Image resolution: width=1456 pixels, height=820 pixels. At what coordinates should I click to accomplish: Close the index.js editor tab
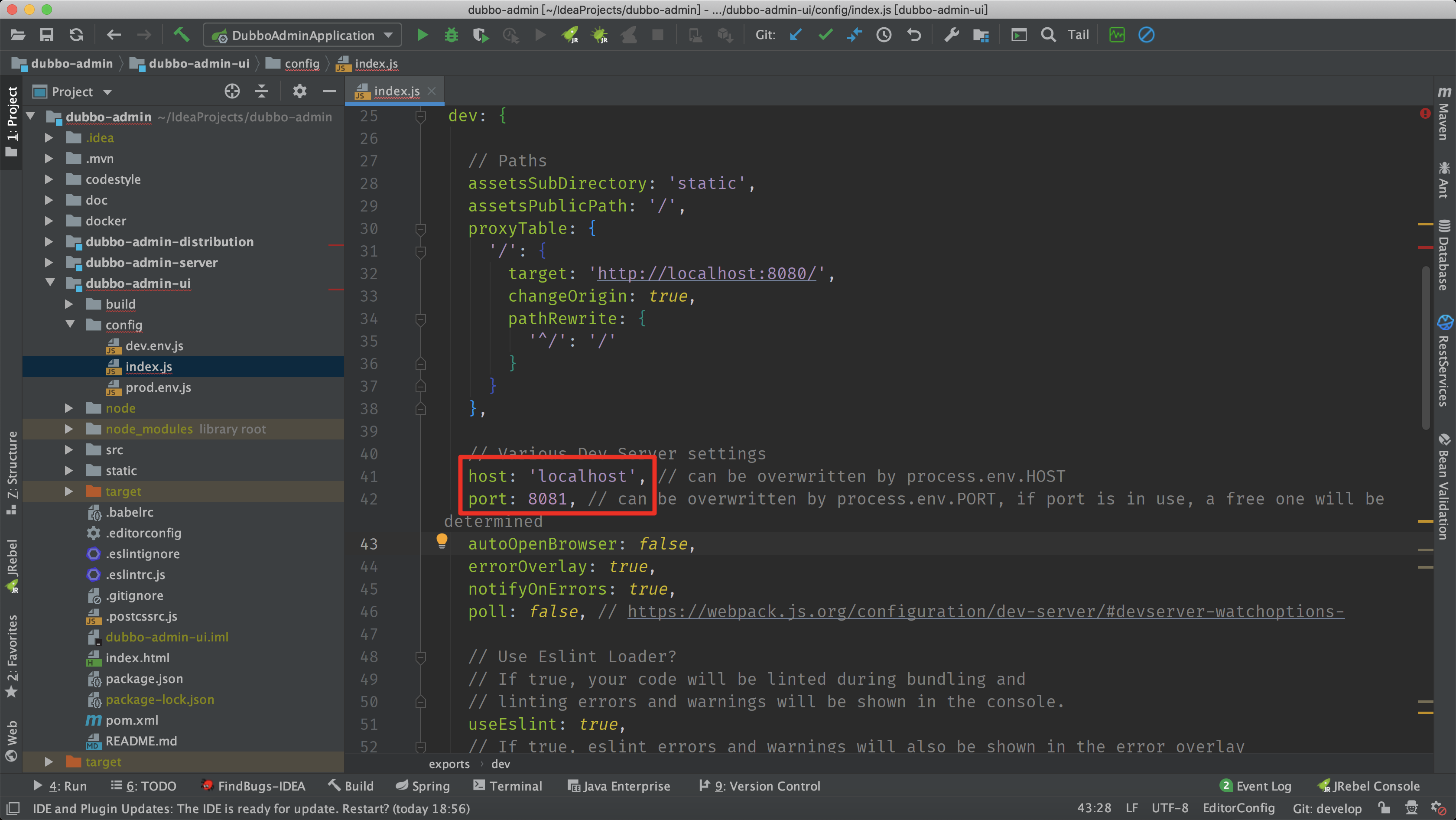[x=432, y=91]
